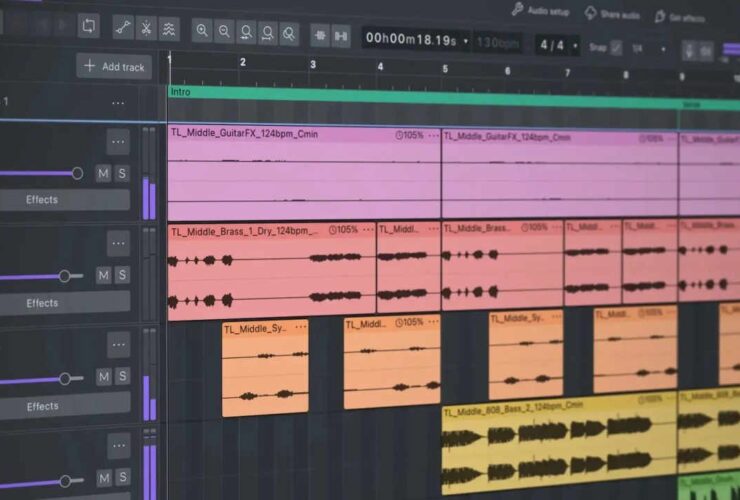The image size is (740, 500).
Task: Open the Synth track options menu
Action: 118,345
